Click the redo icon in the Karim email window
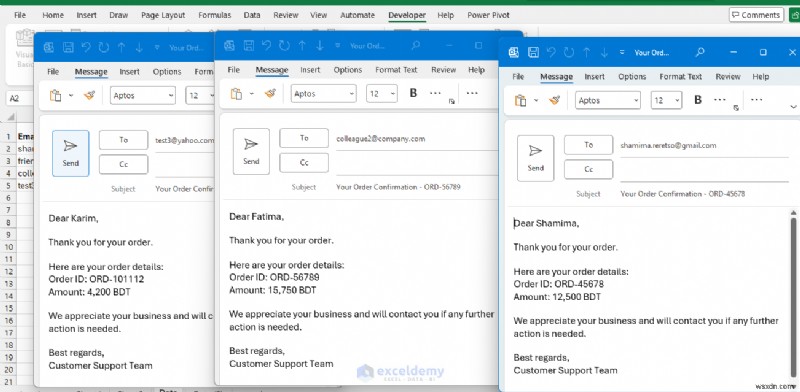800x392 pixels. pos(104,47)
